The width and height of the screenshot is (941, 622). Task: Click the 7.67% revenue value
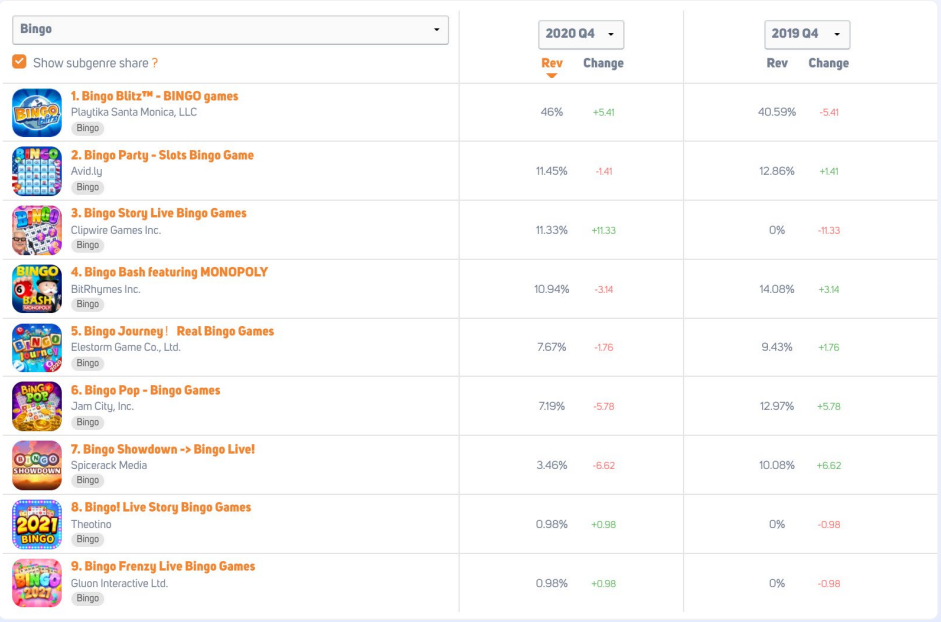tap(552, 347)
